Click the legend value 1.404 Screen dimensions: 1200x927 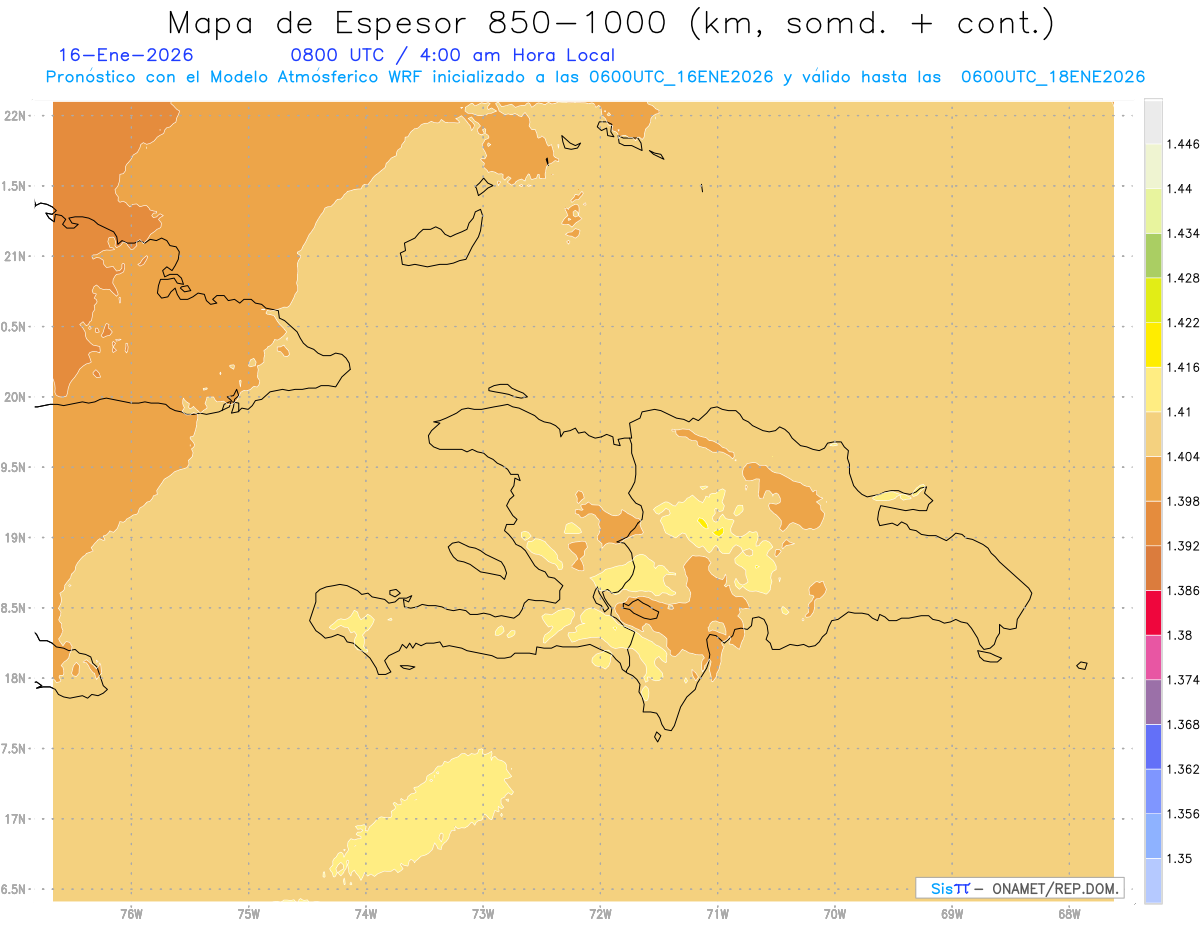(1183, 456)
